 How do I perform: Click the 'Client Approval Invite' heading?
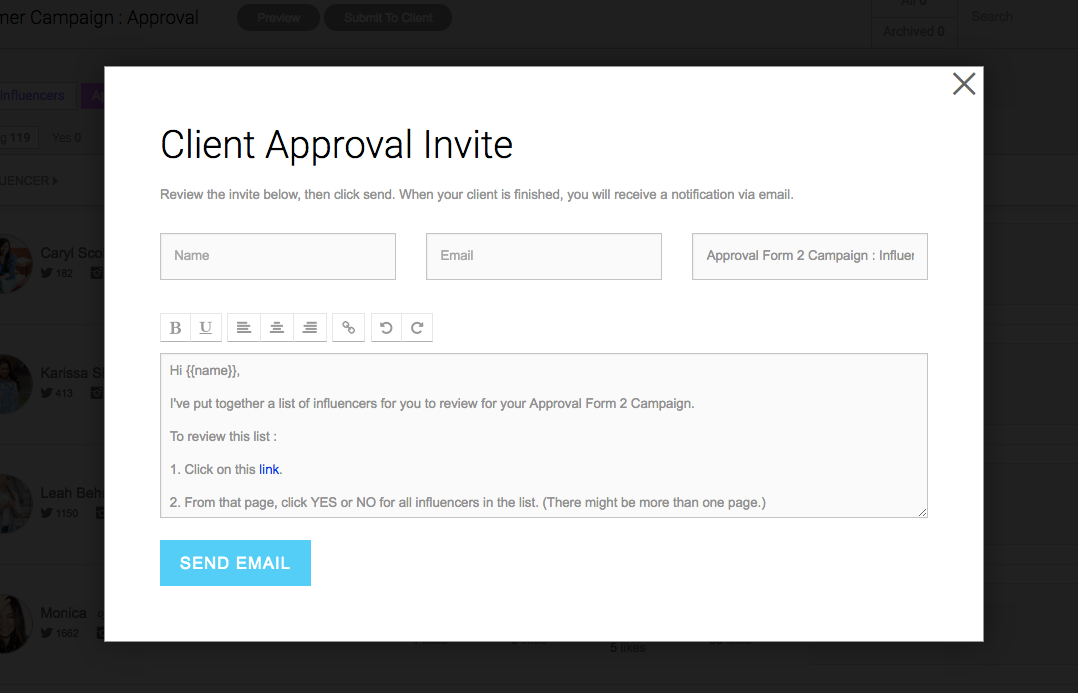[x=337, y=144]
